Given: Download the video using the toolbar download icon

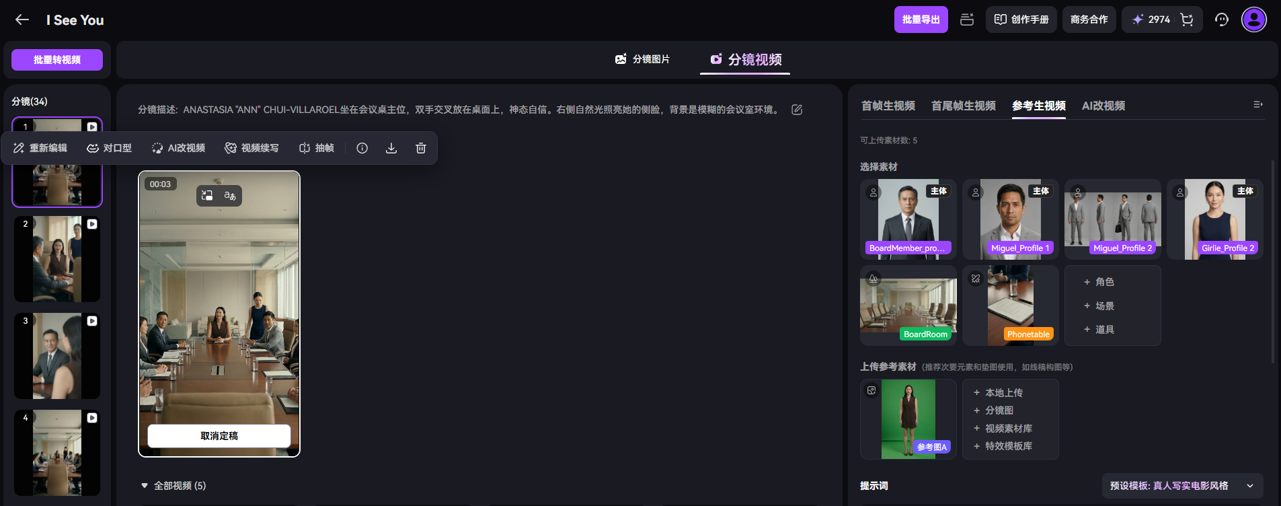Looking at the screenshot, I should point(391,148).
